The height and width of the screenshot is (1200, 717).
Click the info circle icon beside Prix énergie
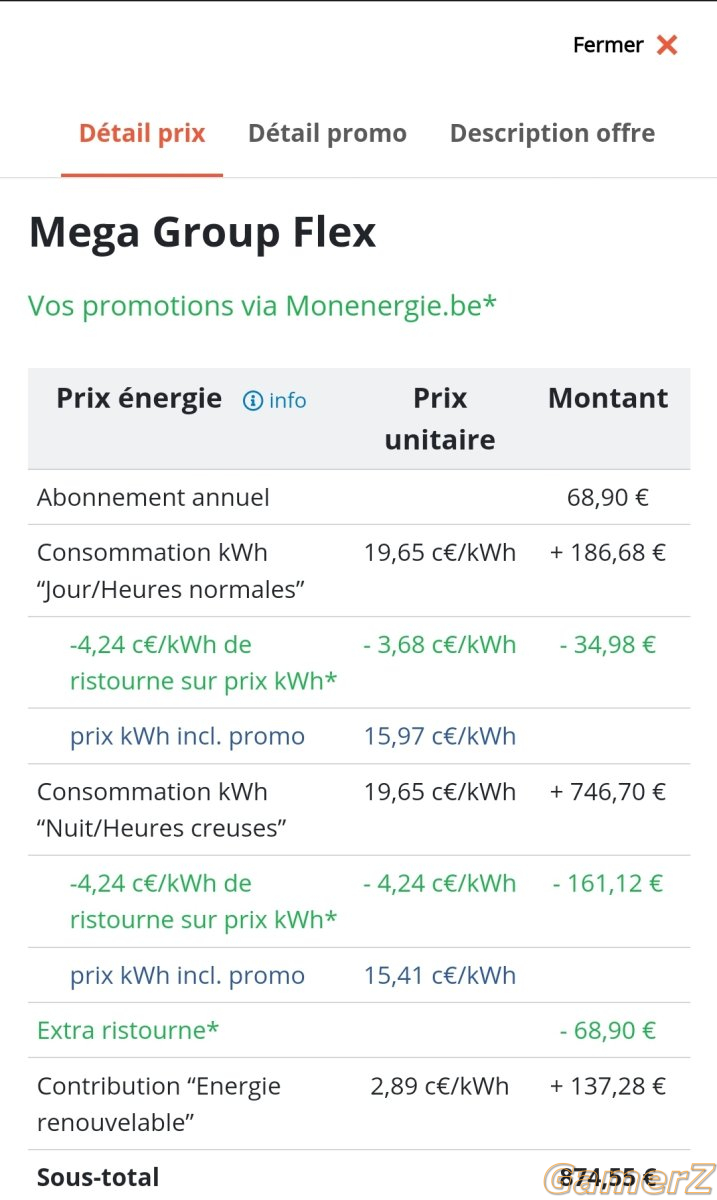click(253, 400)
